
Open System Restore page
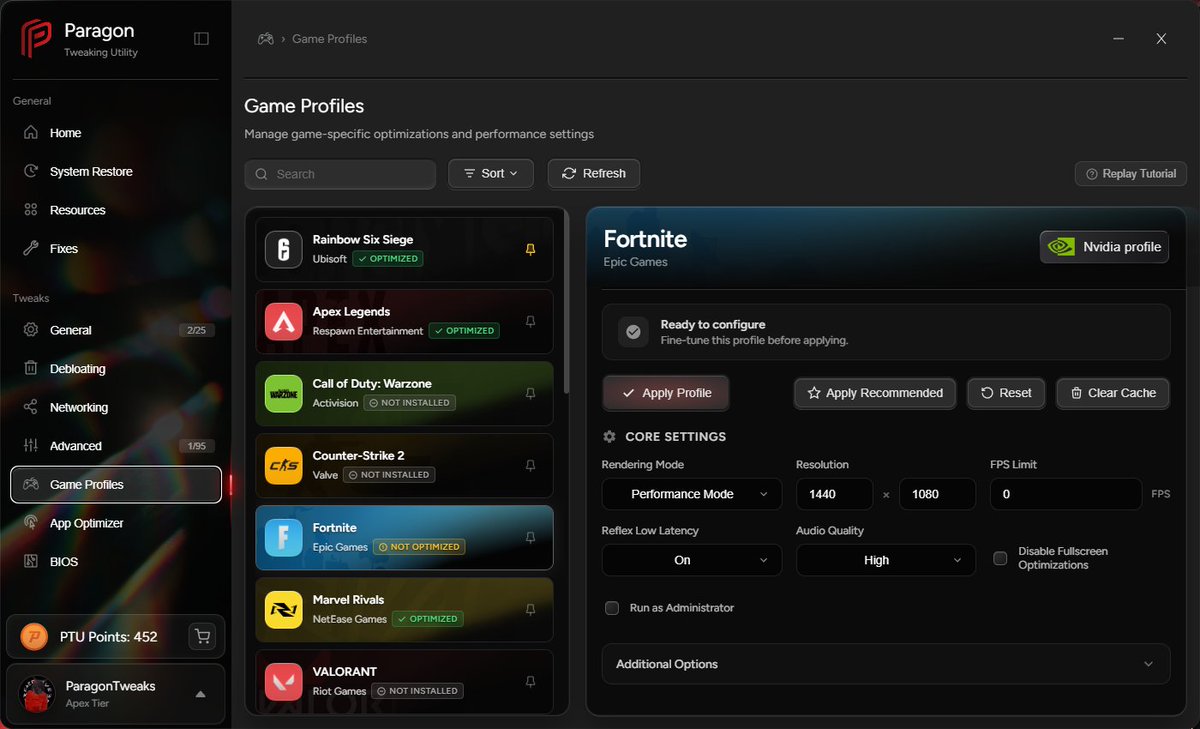(x=116, y=172)
